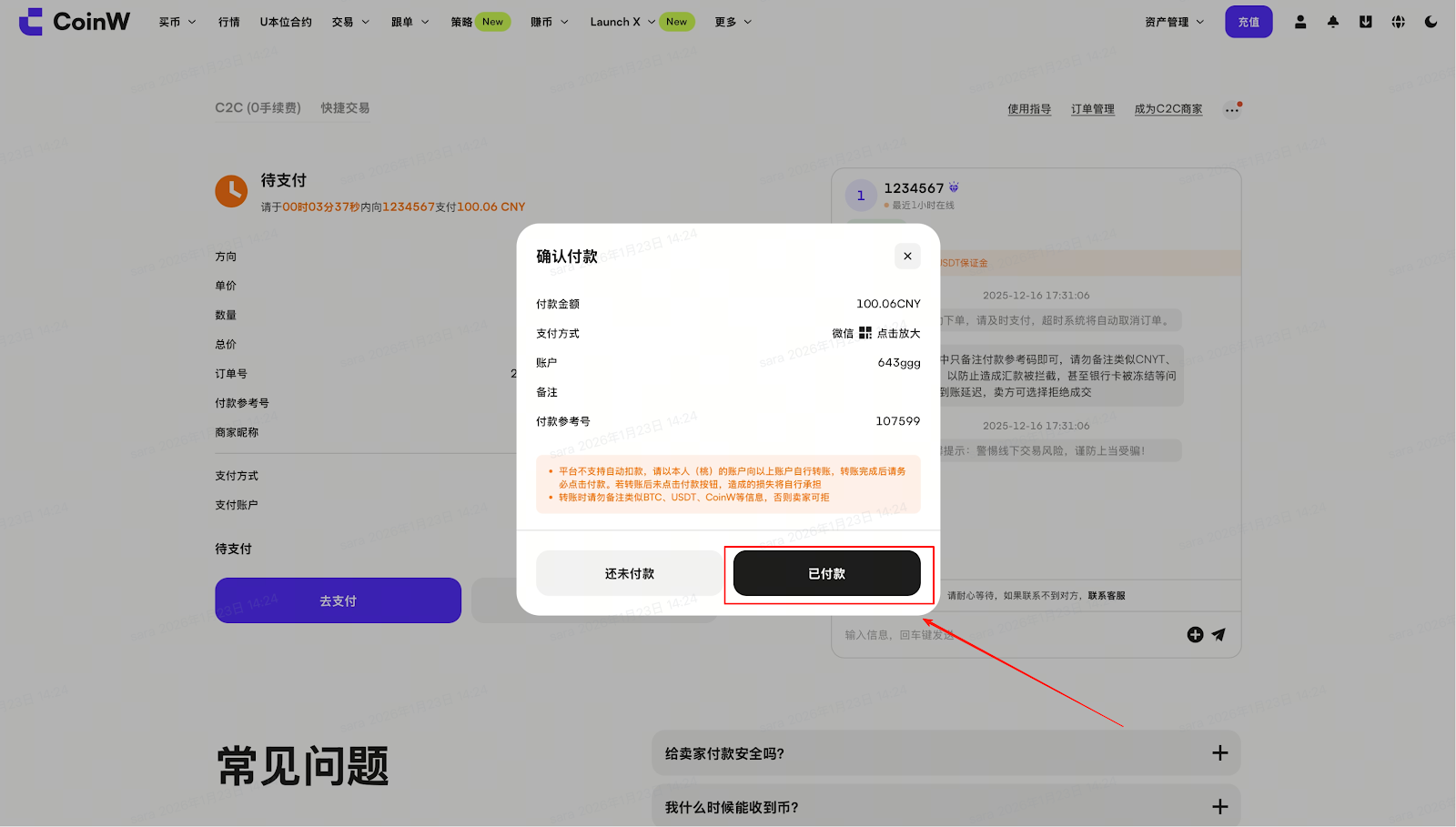Expand the 资产管理 dropdown
1456x827 pixels.
(x=1174, y=22)
